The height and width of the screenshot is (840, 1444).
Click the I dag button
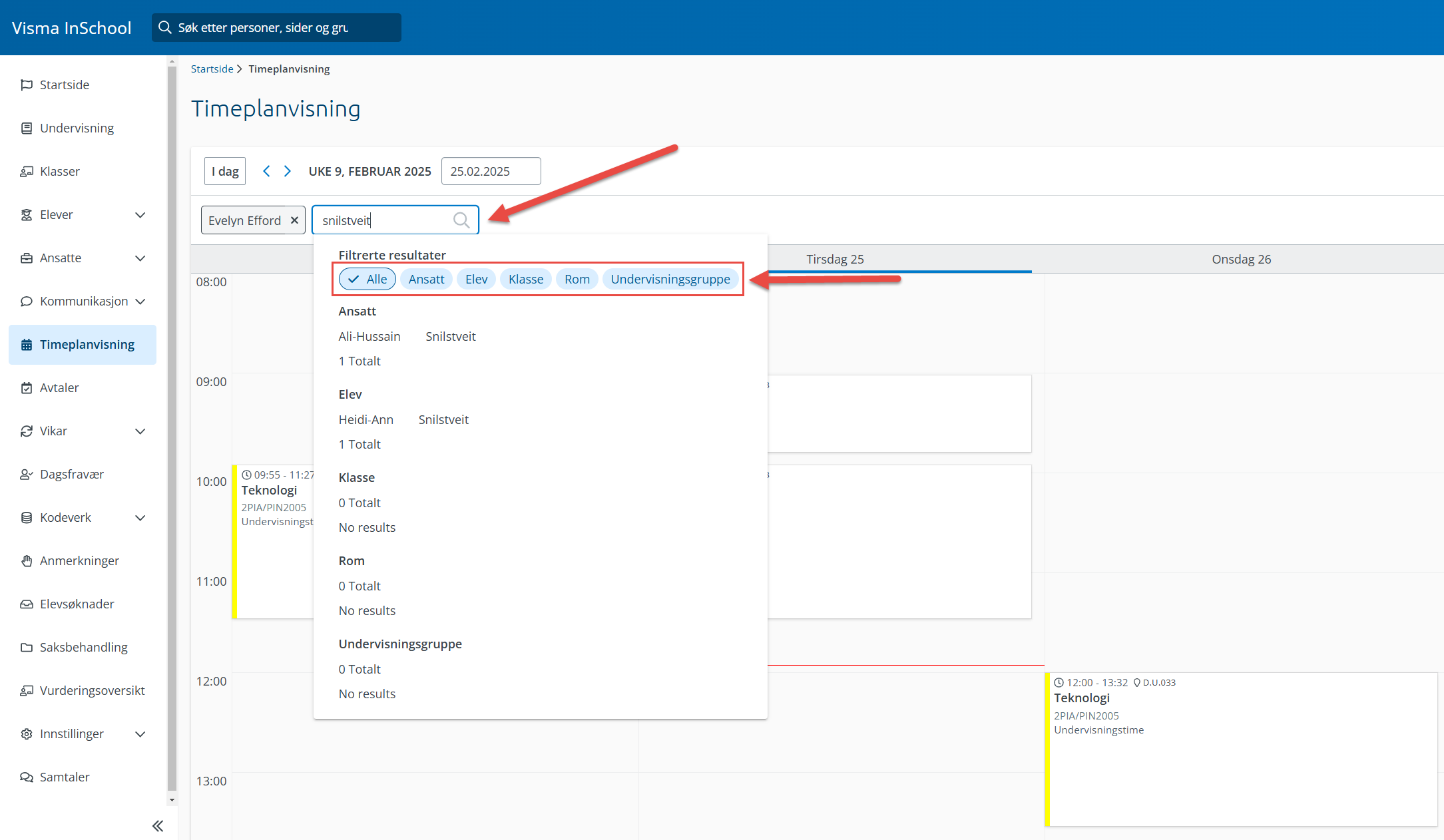point(225,171)
